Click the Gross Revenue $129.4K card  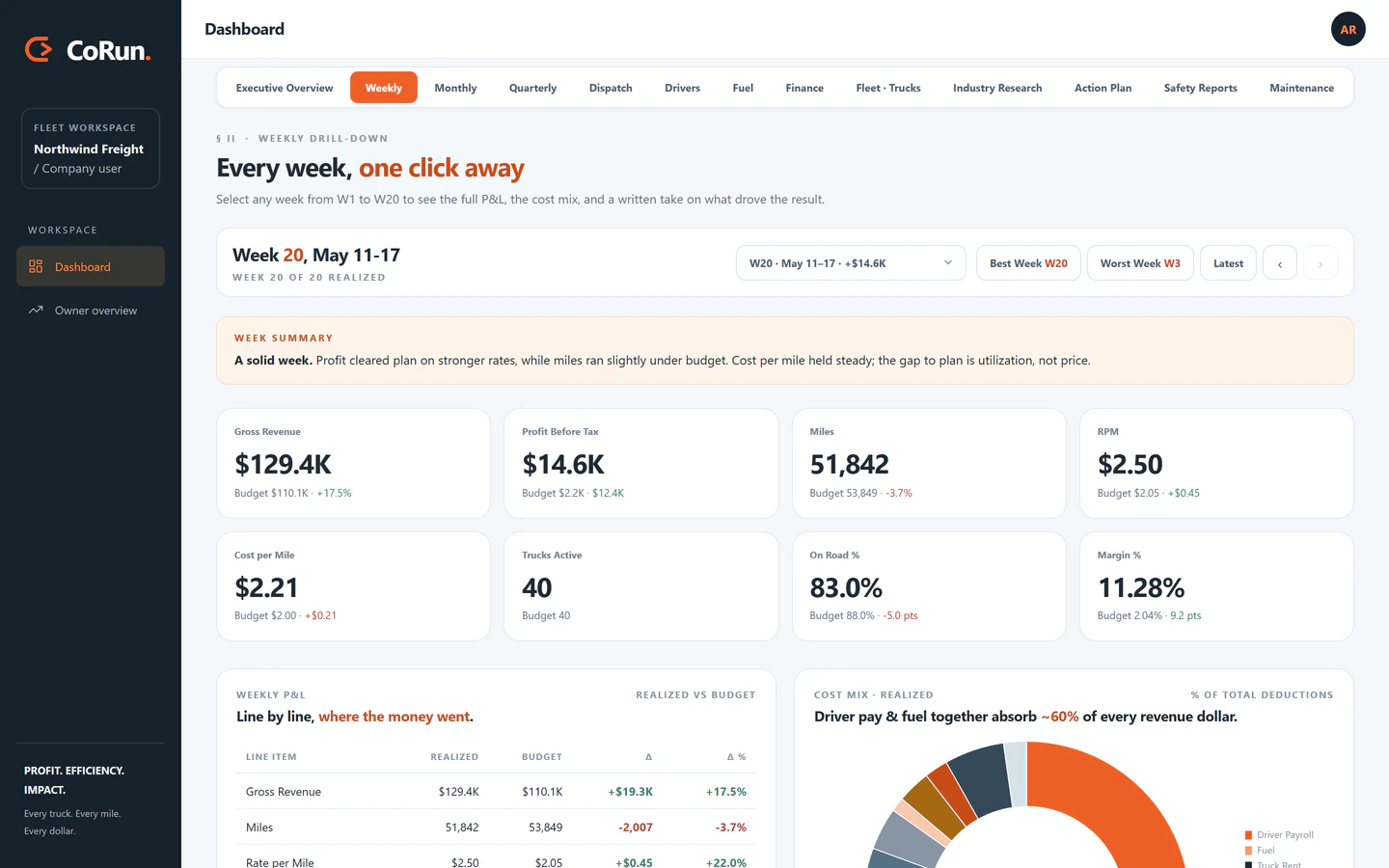[x=354, y=463]
